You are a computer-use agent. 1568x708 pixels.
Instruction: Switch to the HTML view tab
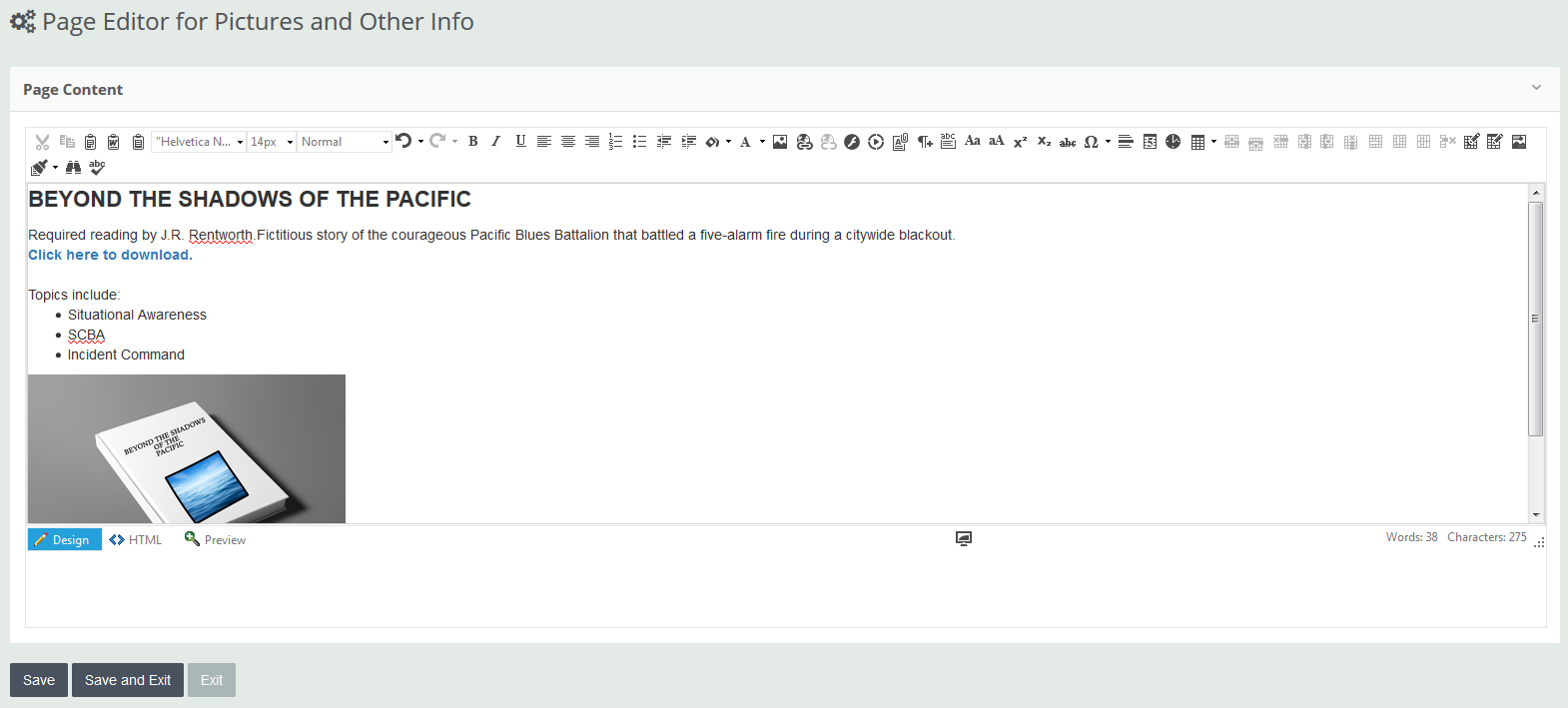[x=136, y=540]
